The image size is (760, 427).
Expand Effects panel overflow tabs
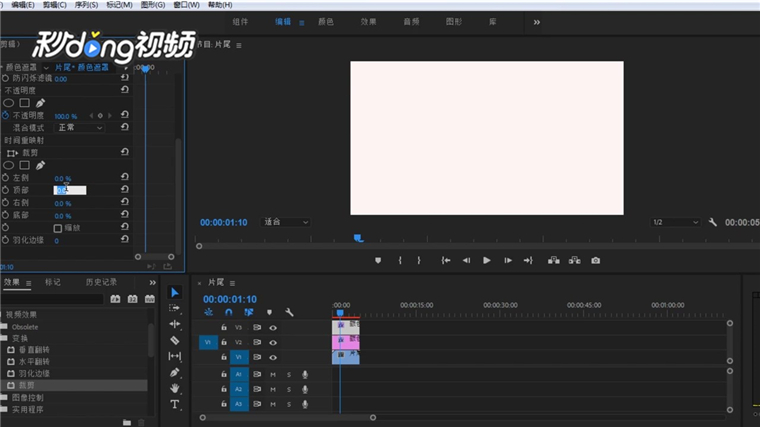coord(153,283)
